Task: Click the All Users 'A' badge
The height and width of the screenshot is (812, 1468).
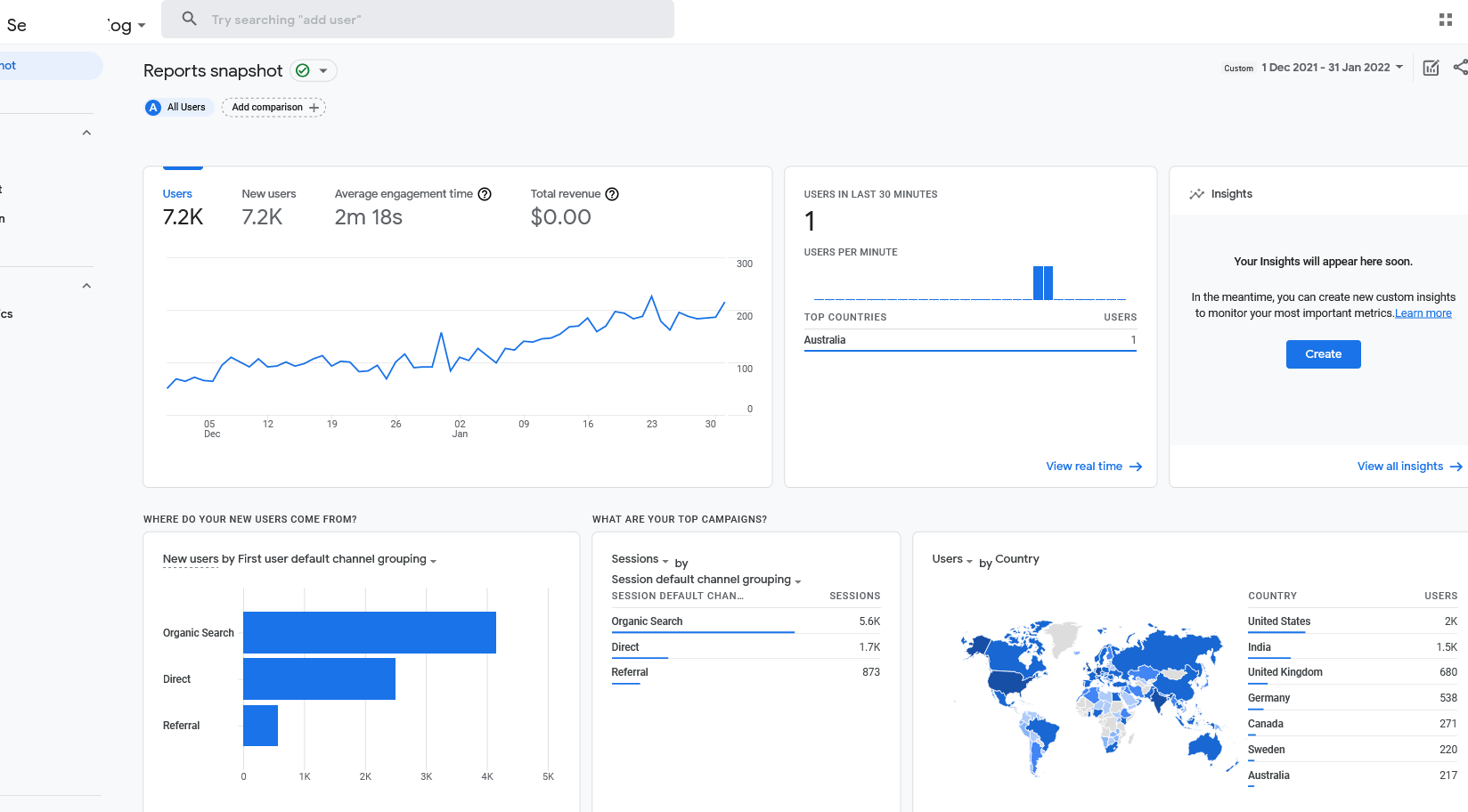Action: (x=153, y=108)
